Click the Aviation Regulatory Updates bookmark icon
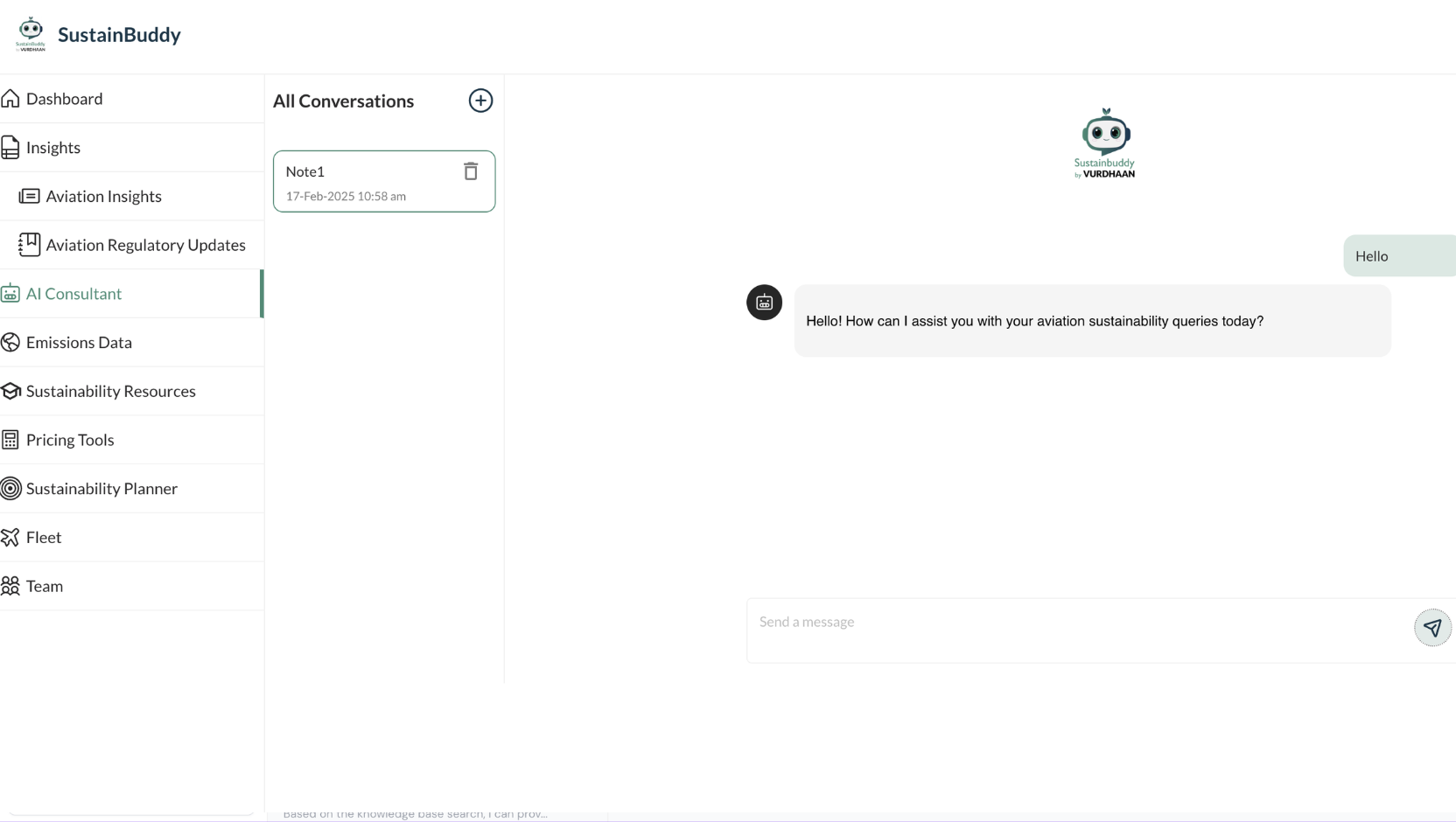 click(30, 244)
